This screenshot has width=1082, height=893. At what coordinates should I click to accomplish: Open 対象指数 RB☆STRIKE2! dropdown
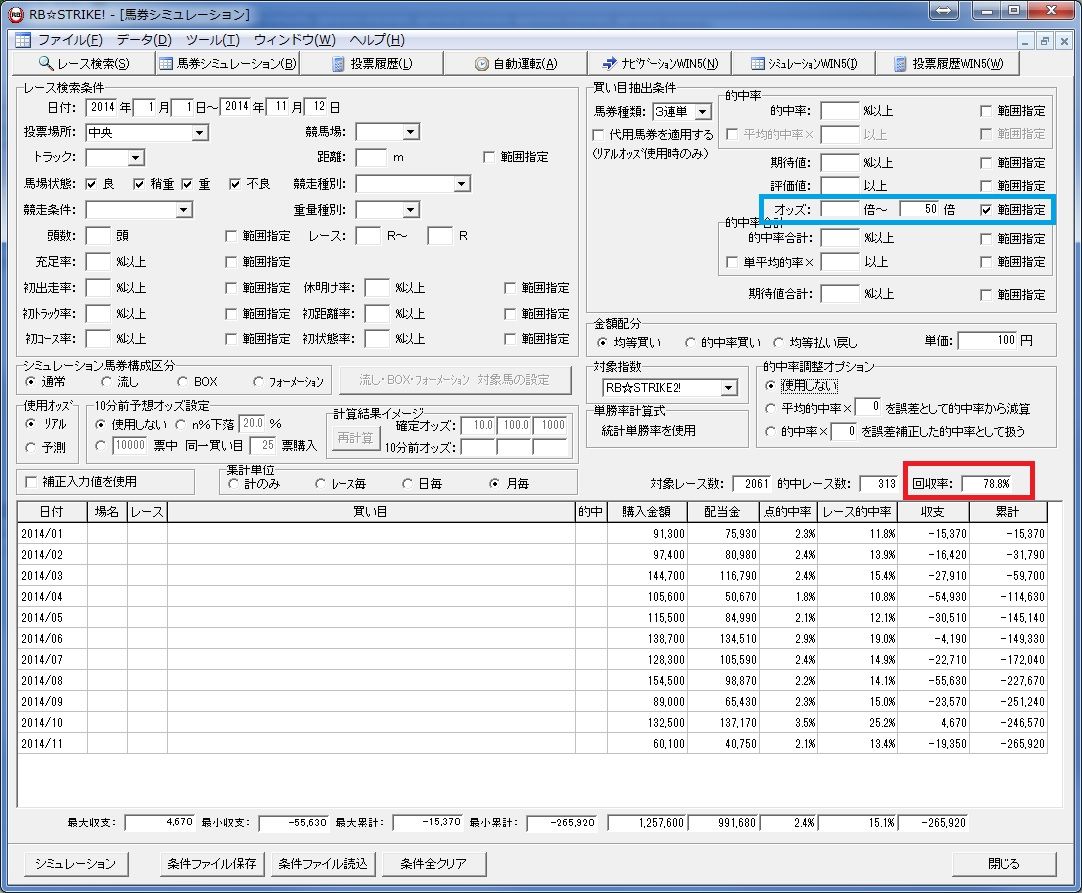[729, 388]
